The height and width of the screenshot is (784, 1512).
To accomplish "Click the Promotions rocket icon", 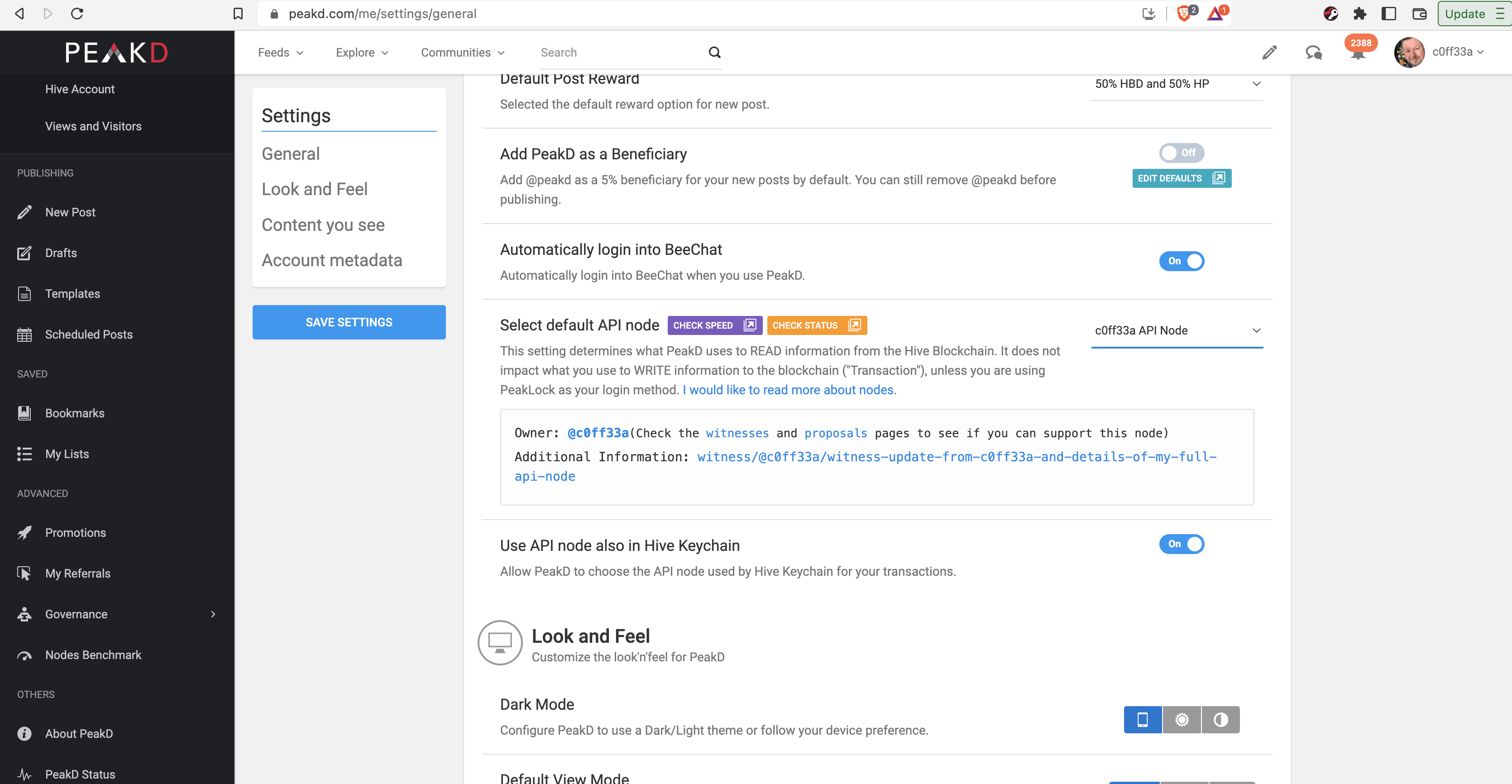I will coord(24,533).
